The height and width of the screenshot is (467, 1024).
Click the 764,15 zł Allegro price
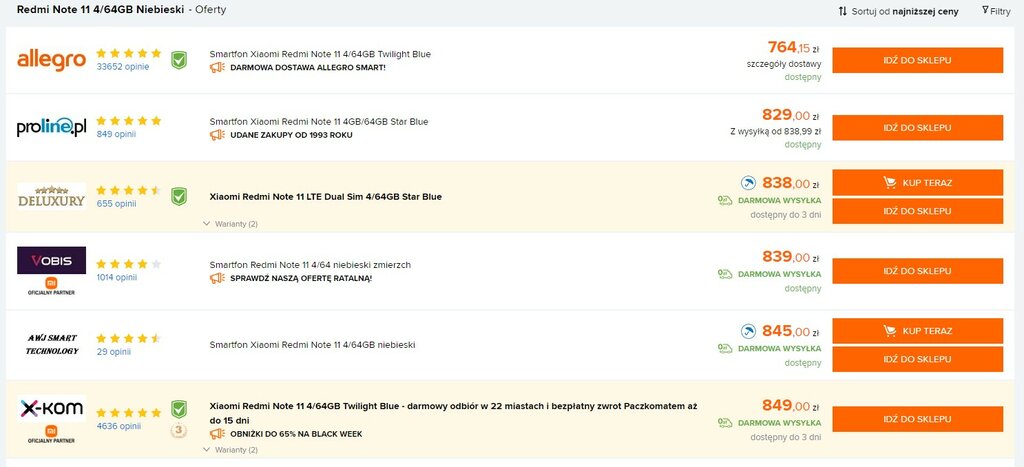(x=793, y=48)
